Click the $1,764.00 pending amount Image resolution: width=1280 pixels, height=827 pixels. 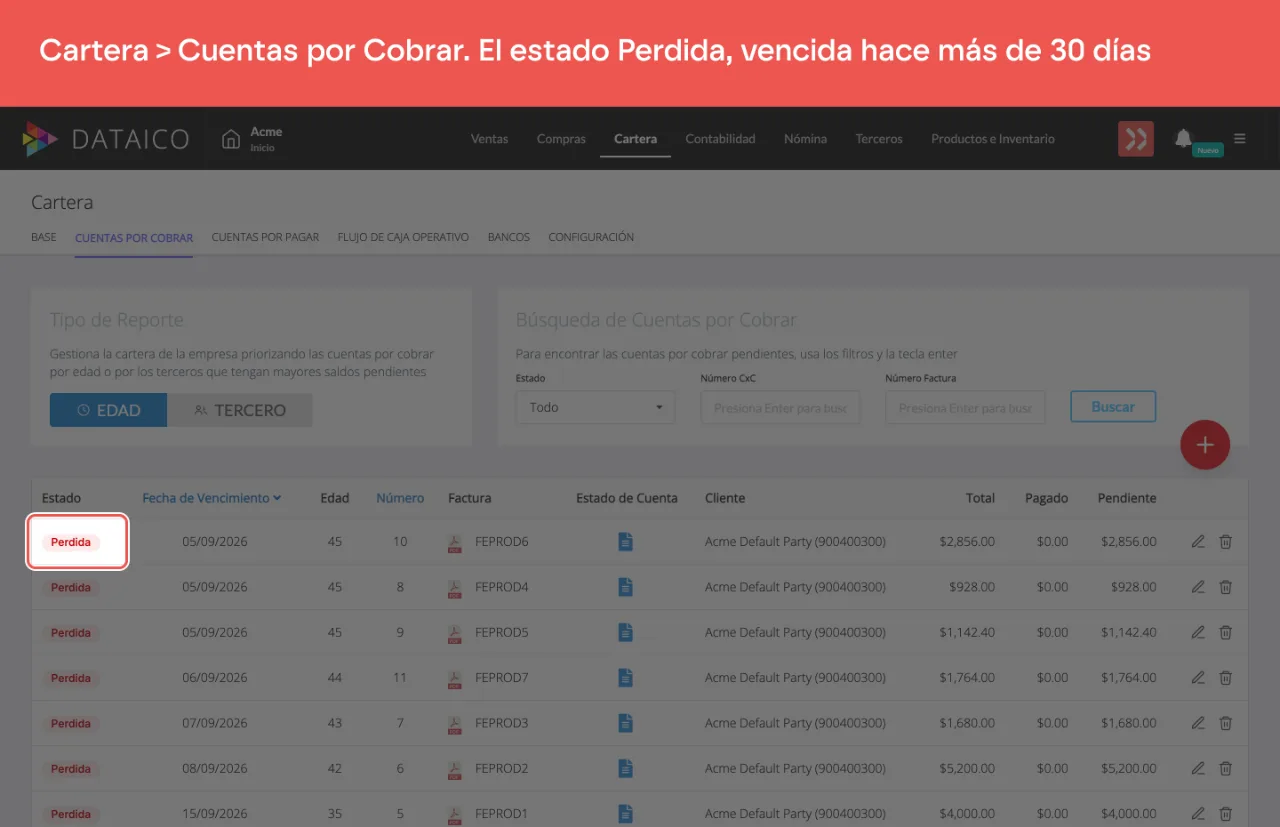click(1129, 678)
